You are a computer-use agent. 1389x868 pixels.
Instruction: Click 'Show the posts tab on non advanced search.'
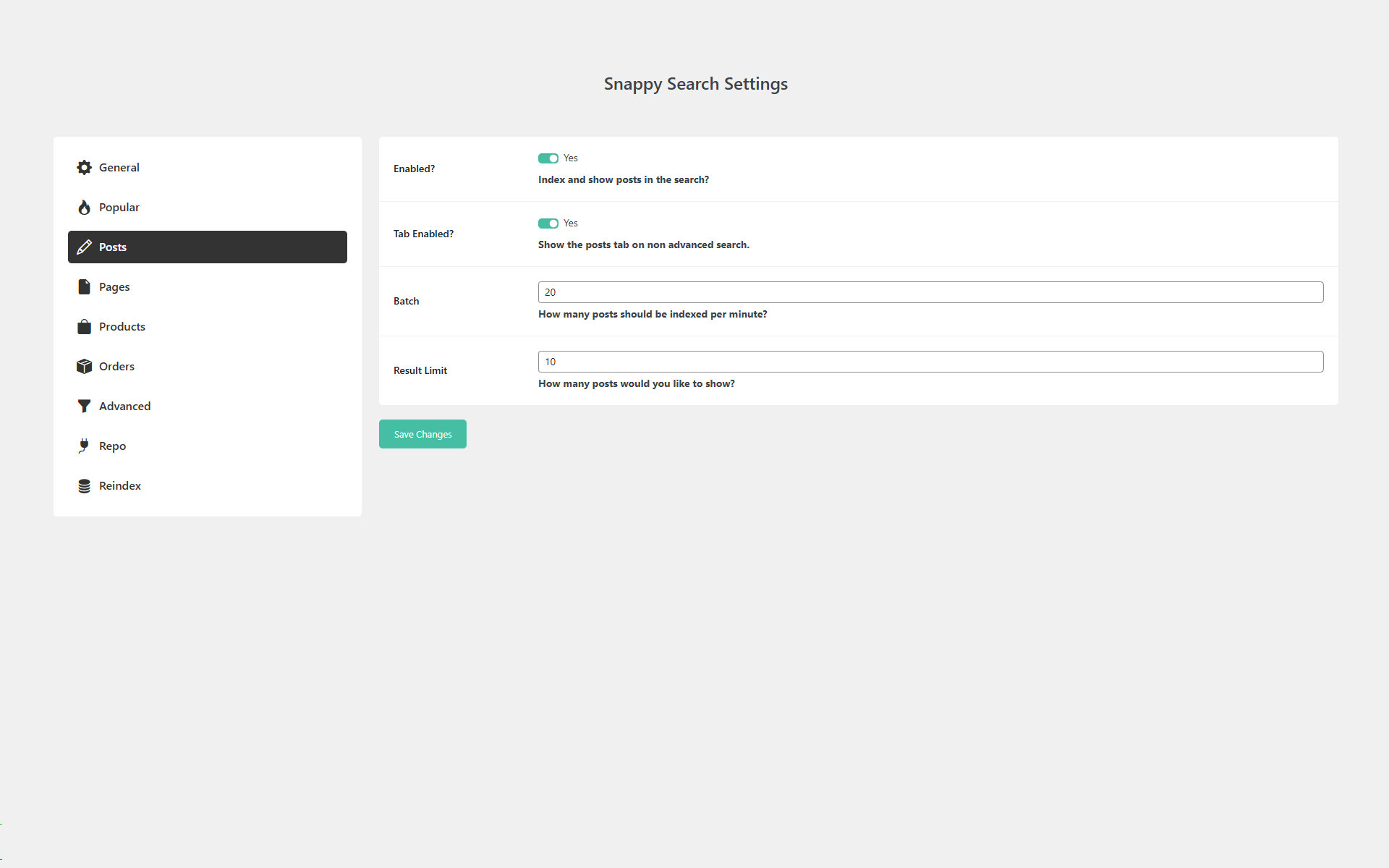click(x=644, y=244)
